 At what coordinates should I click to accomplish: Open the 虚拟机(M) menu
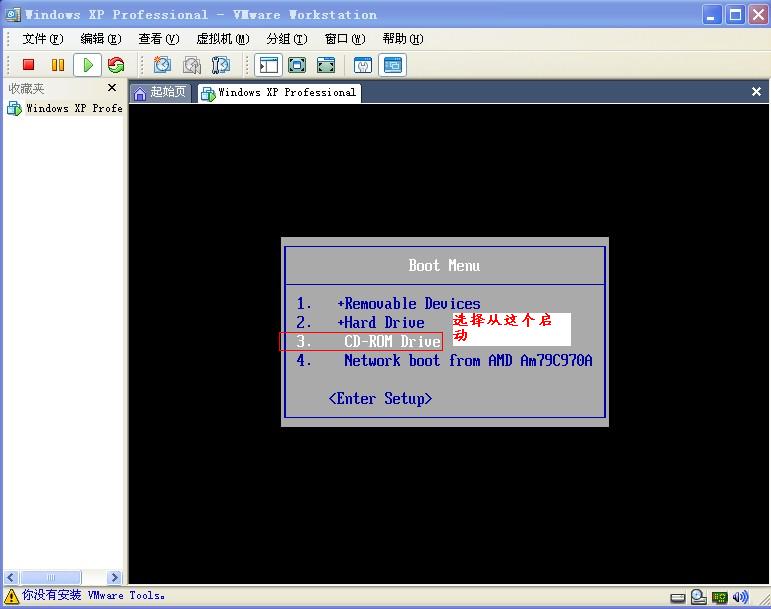222,39
